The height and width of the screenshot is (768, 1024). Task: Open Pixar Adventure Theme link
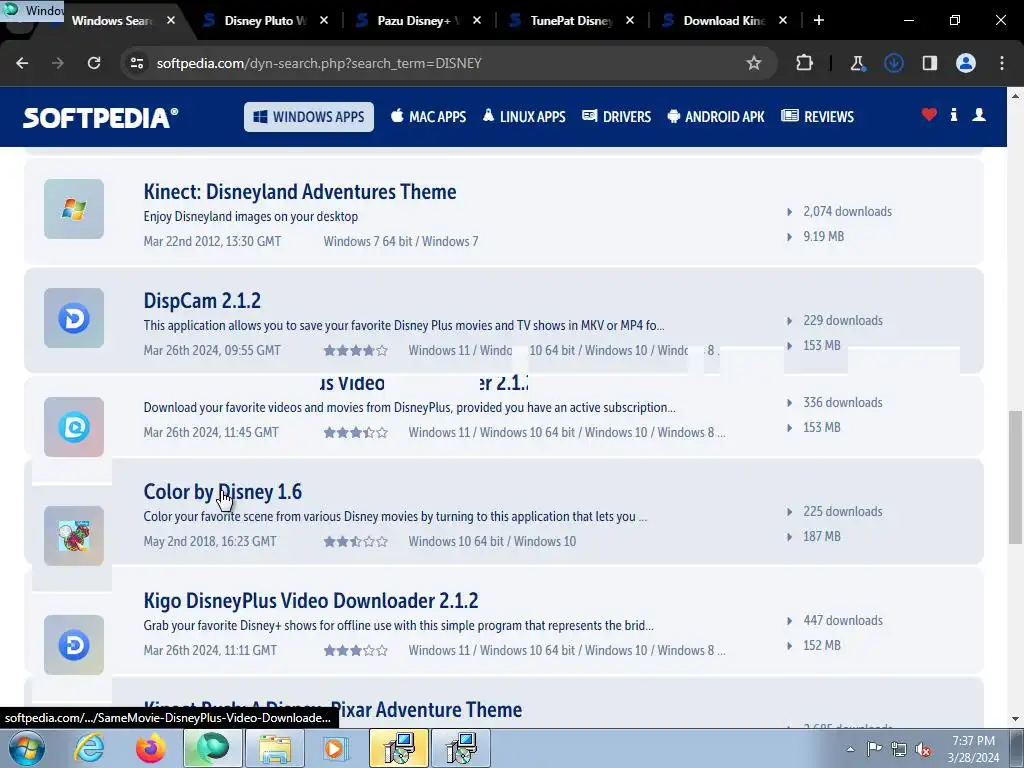click(332, 710)
